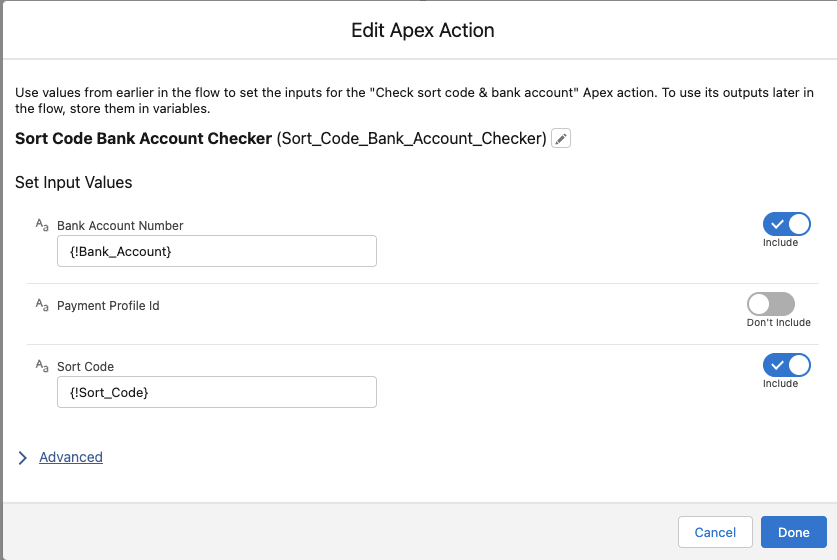The width and height of the screenshot is (837, 560).
Task: Click the pencil edit icon beside the API name
Action: pos(561,139)
